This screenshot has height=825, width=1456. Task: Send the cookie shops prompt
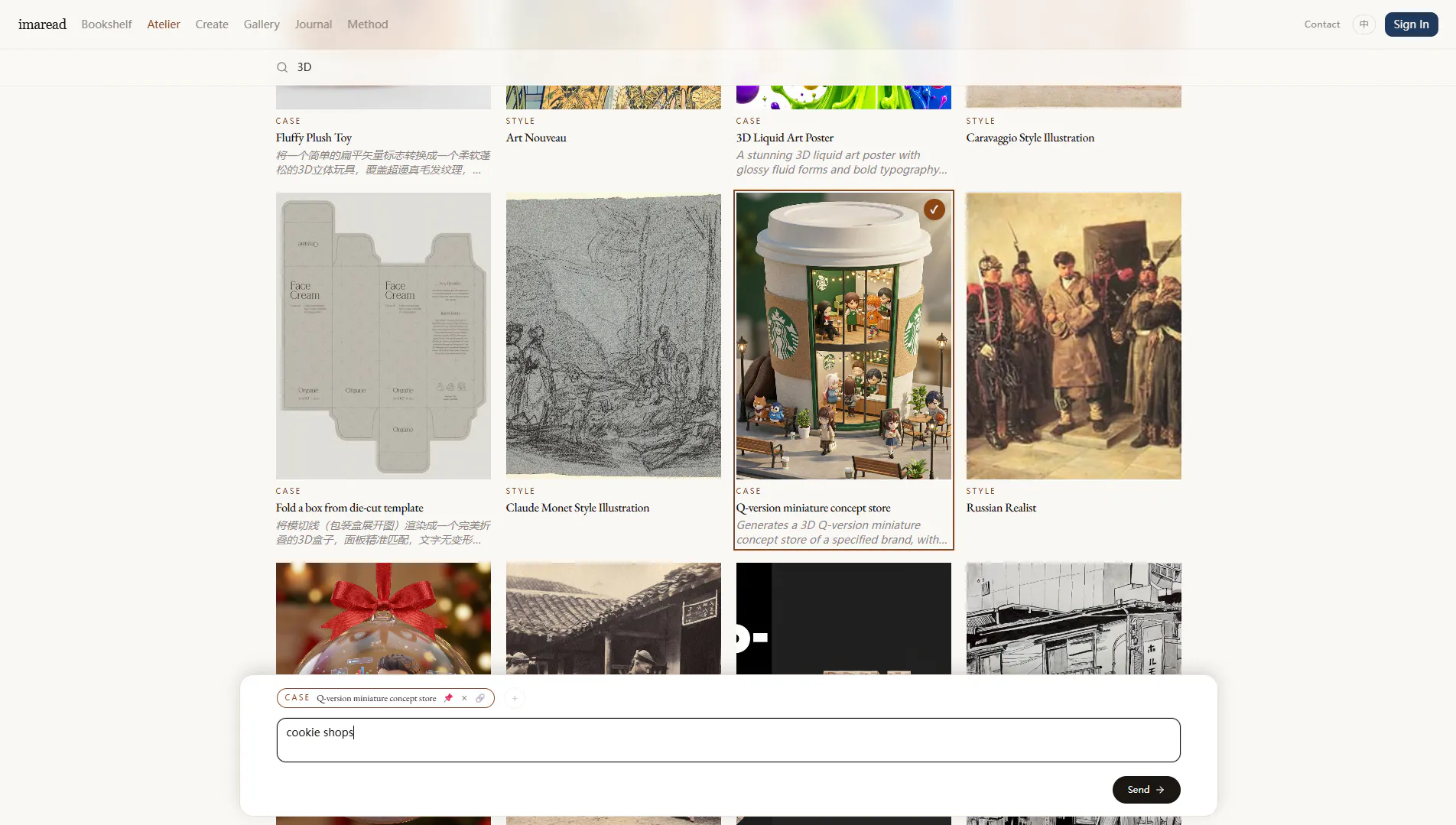[x=1146, y=790]
